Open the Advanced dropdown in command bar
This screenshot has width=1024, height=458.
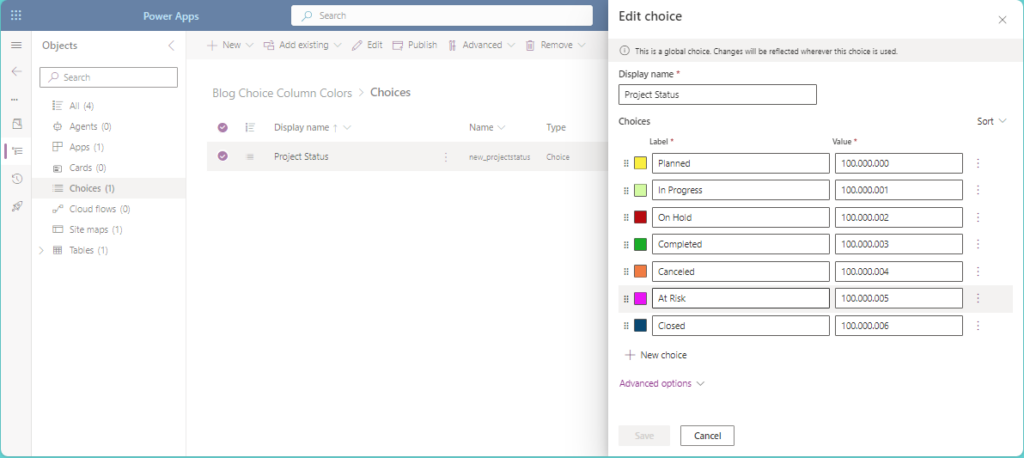(x=482, y=45)
